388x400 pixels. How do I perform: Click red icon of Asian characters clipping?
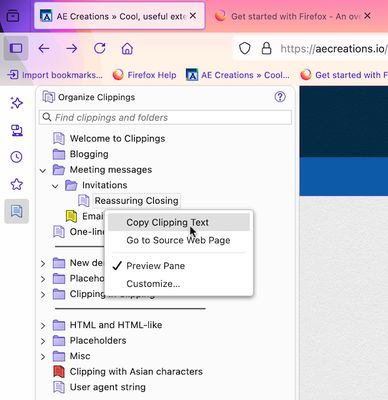[x=59, y=372]
